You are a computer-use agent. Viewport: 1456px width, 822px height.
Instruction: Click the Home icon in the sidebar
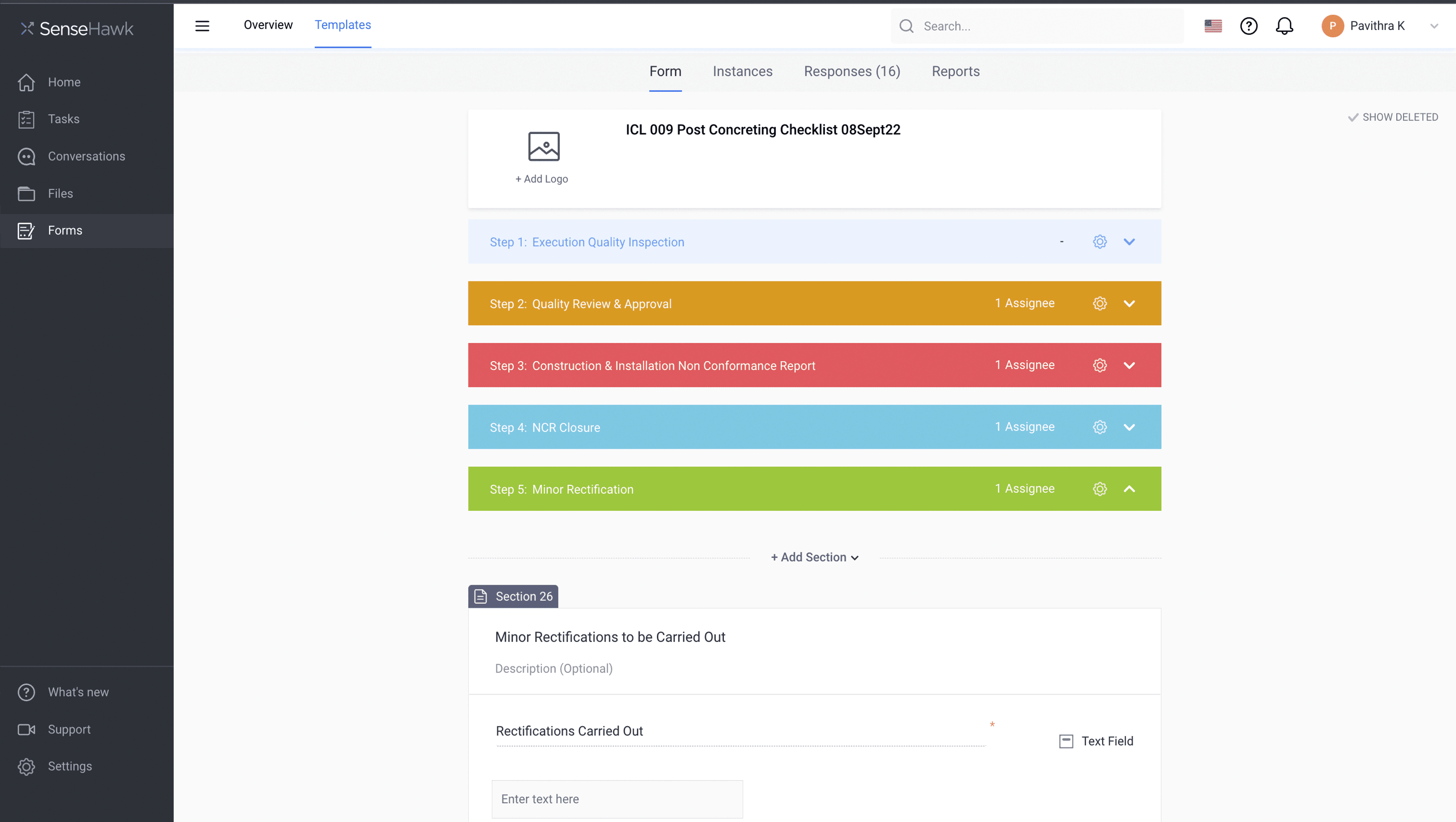26,82
